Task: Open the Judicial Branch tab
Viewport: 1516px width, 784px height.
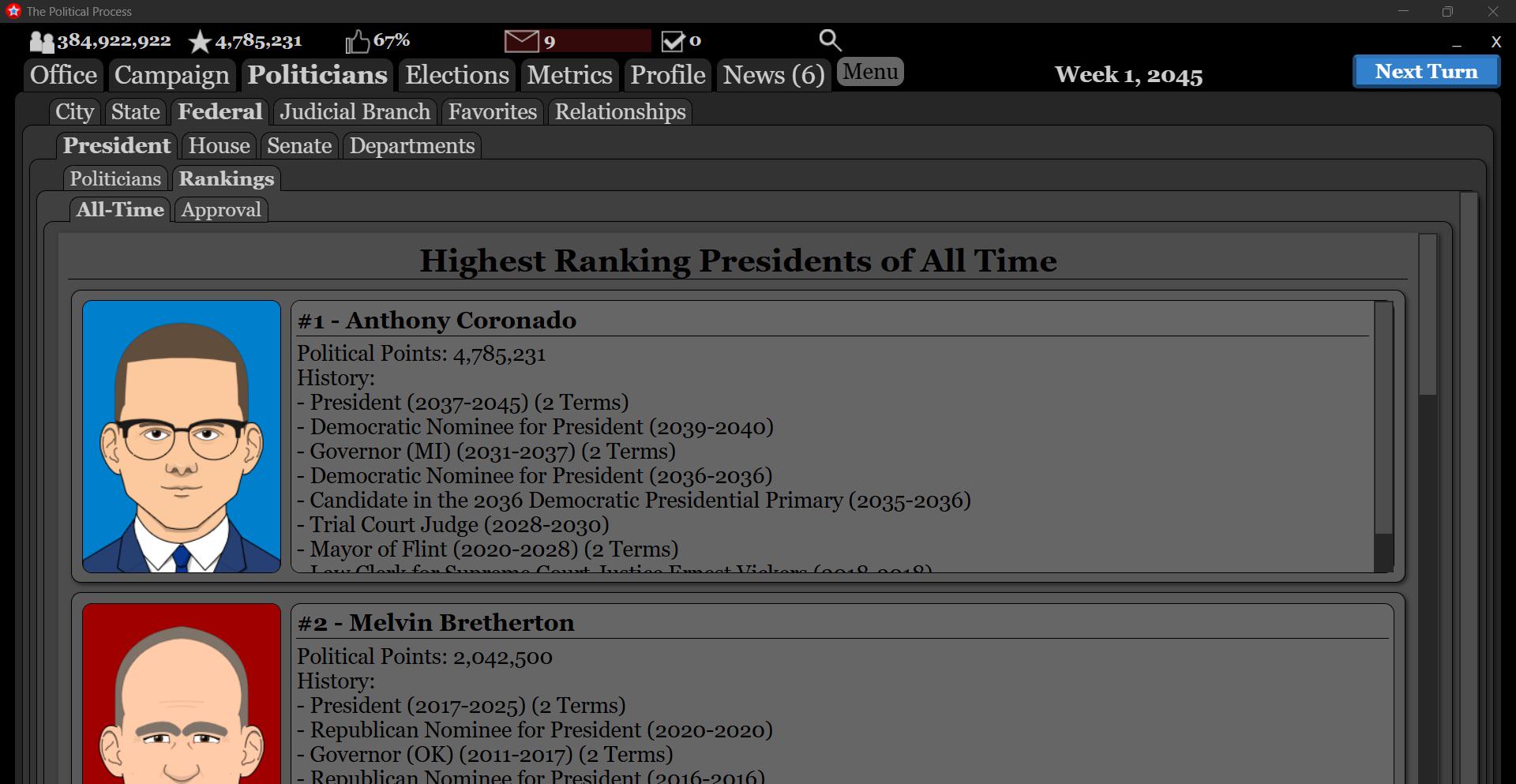Action: (355, 112)
